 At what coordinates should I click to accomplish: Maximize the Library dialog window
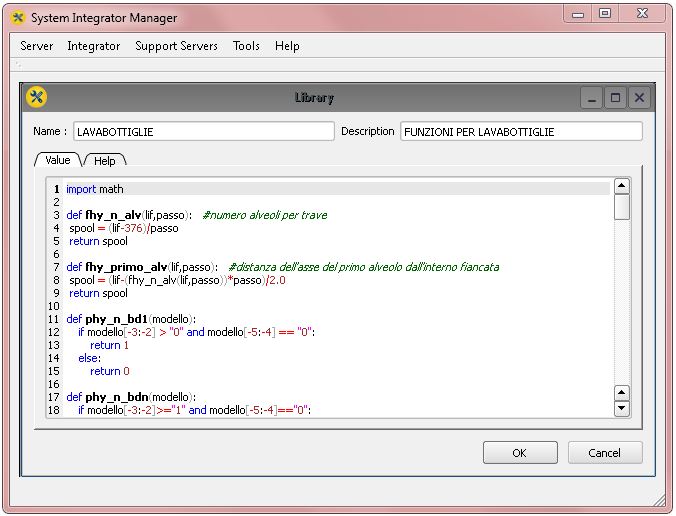tap(616, 97)
